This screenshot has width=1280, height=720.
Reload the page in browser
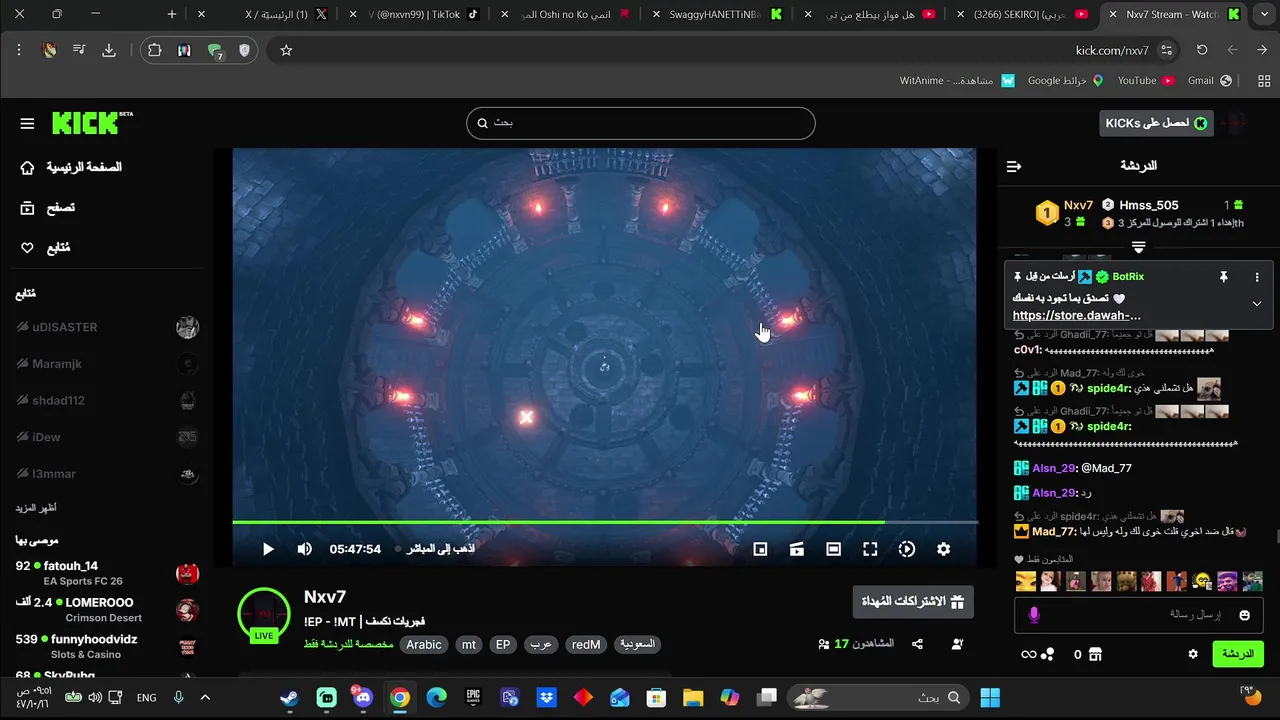pos(1202,50)
